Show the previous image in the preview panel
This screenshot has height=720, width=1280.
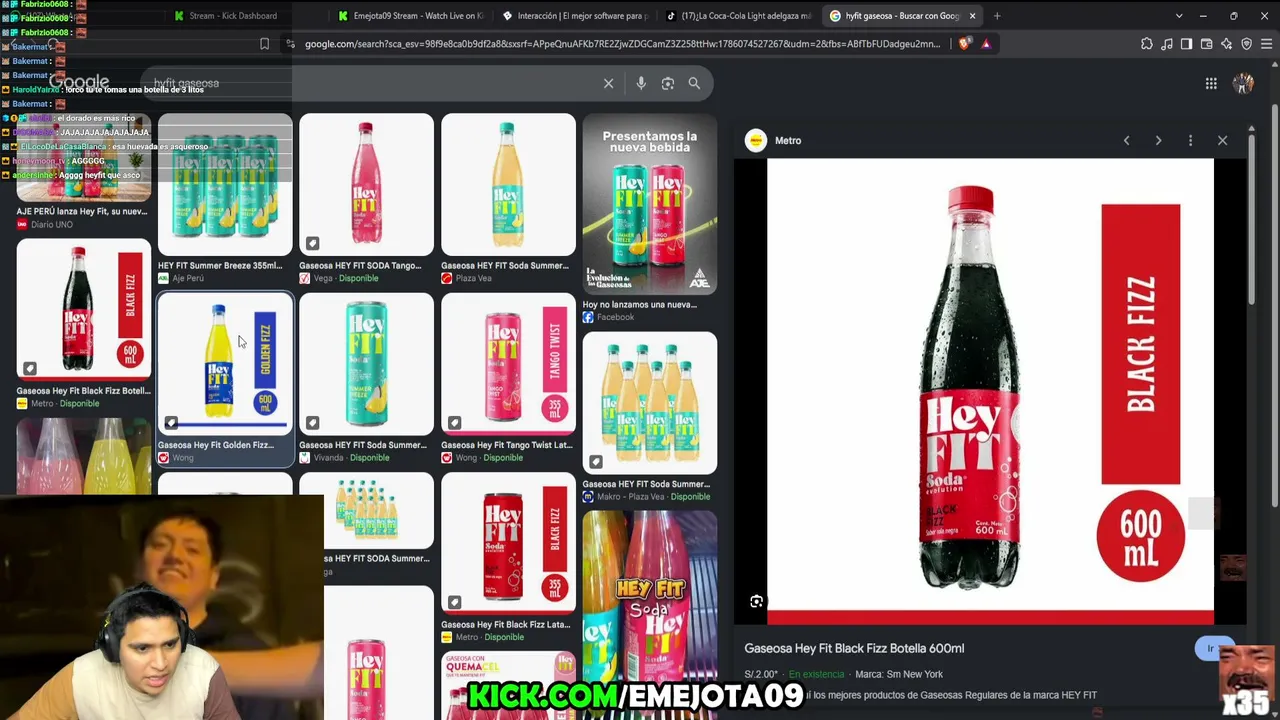[x=1126, y=141]
